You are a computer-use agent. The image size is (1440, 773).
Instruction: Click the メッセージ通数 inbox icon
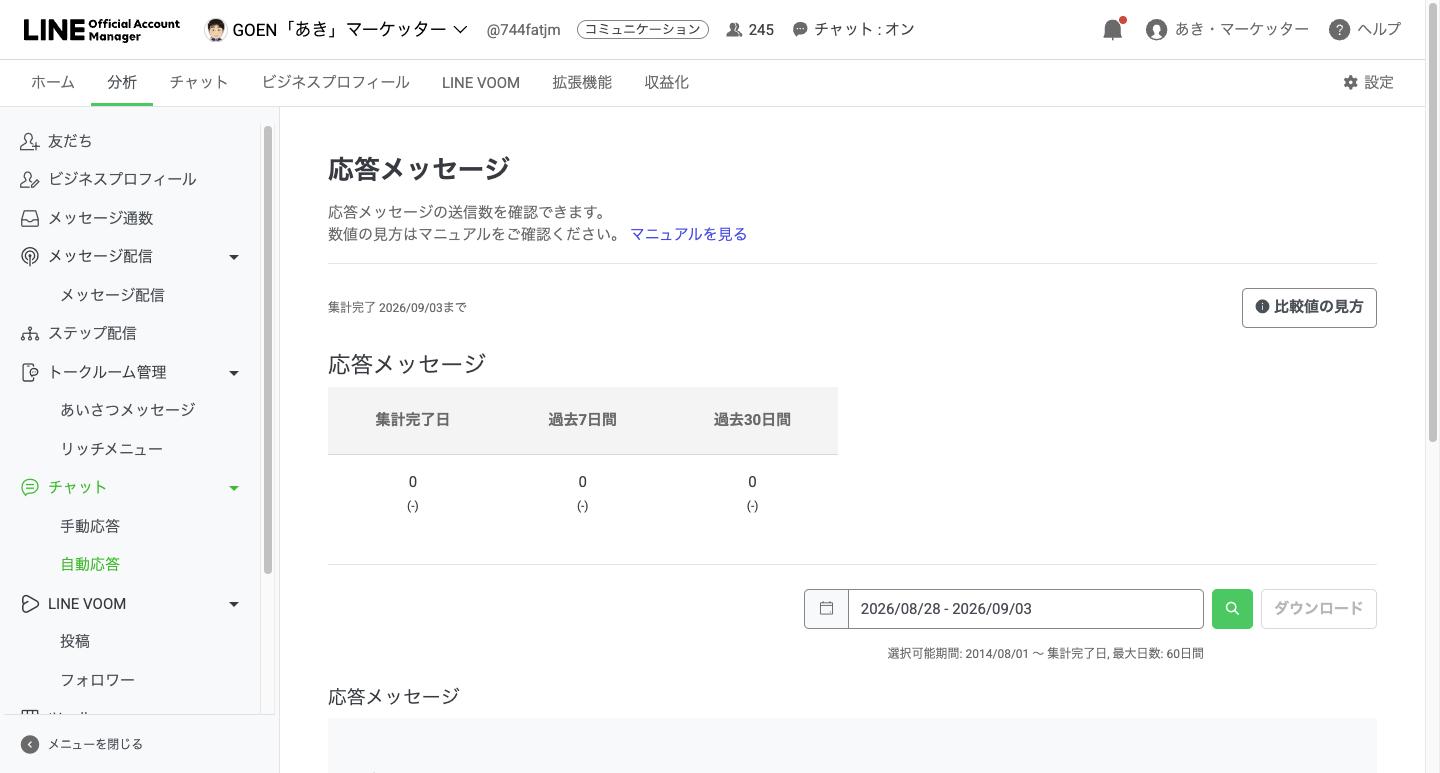[30, 218]
